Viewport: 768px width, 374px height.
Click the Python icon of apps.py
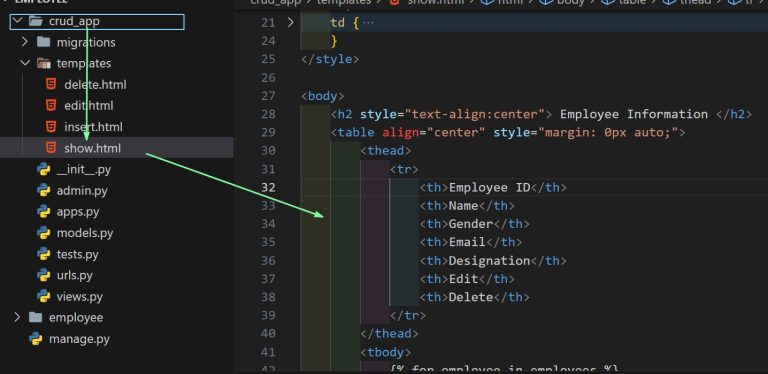[x=44, y=211]
